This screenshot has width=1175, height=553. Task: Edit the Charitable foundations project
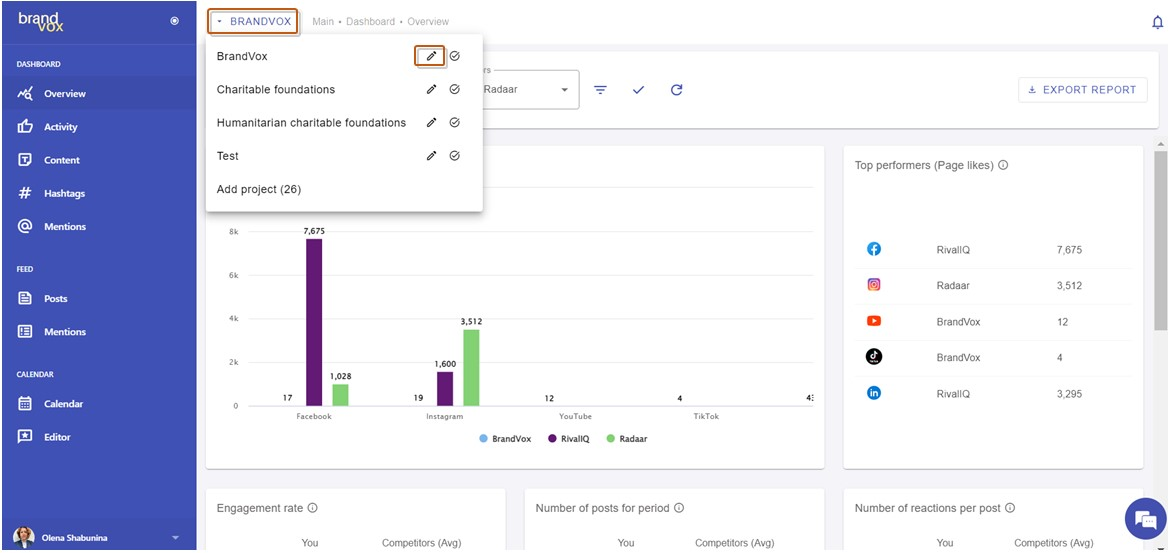coord(431,89)
